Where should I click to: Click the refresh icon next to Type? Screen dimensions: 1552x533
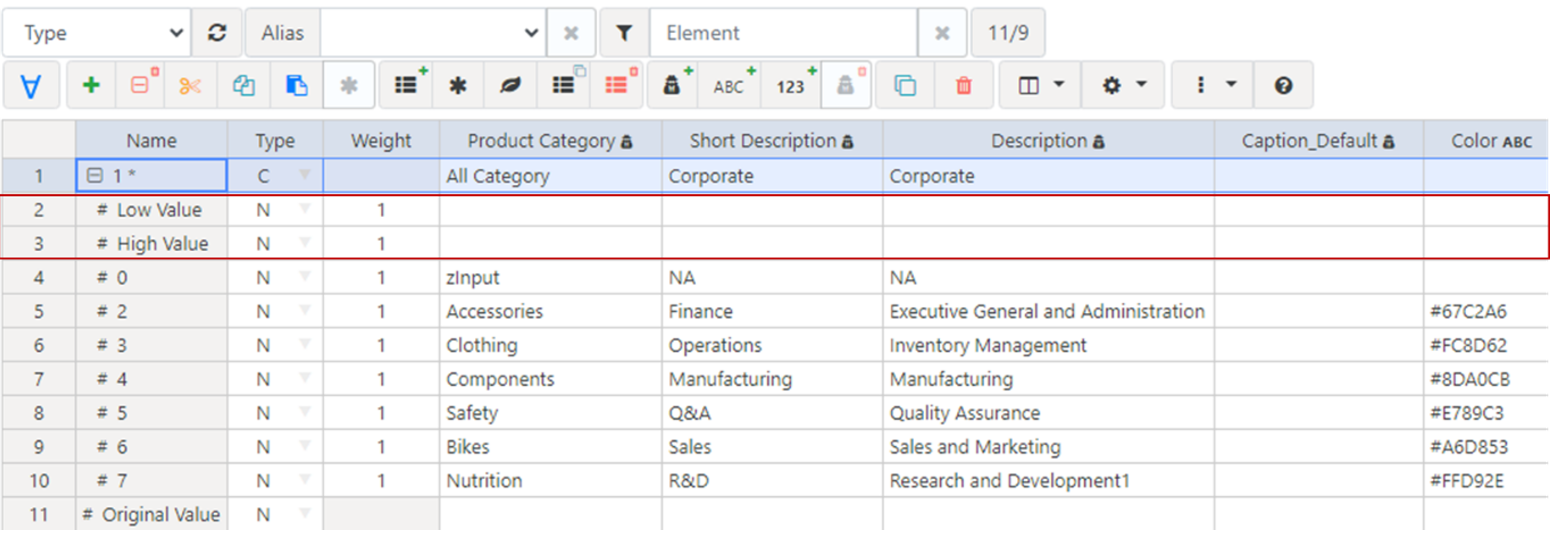[x=217, y=33]
